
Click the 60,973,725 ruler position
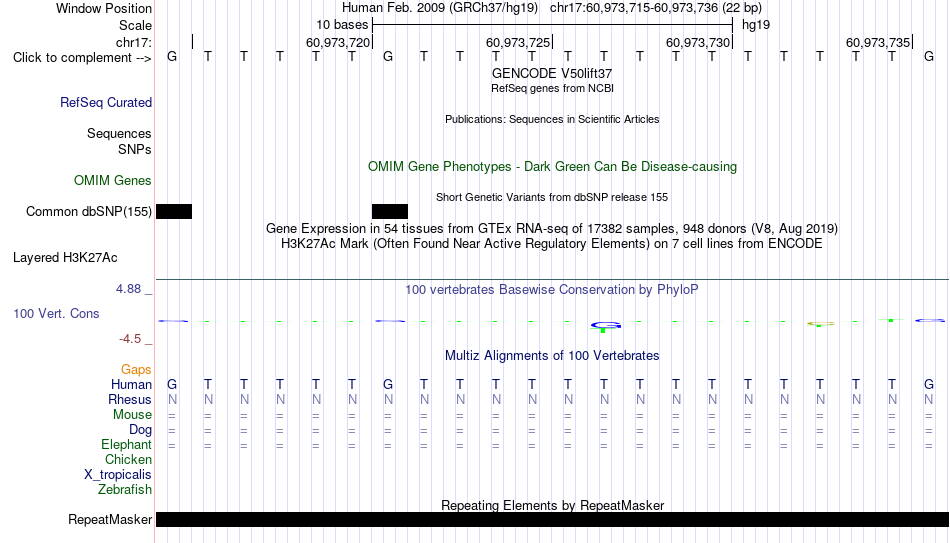pyautogui.click(x=518, y=42)
